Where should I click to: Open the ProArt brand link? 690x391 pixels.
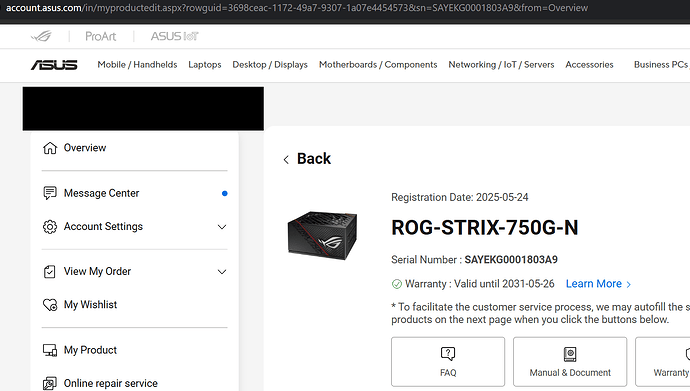click(100, 36)
